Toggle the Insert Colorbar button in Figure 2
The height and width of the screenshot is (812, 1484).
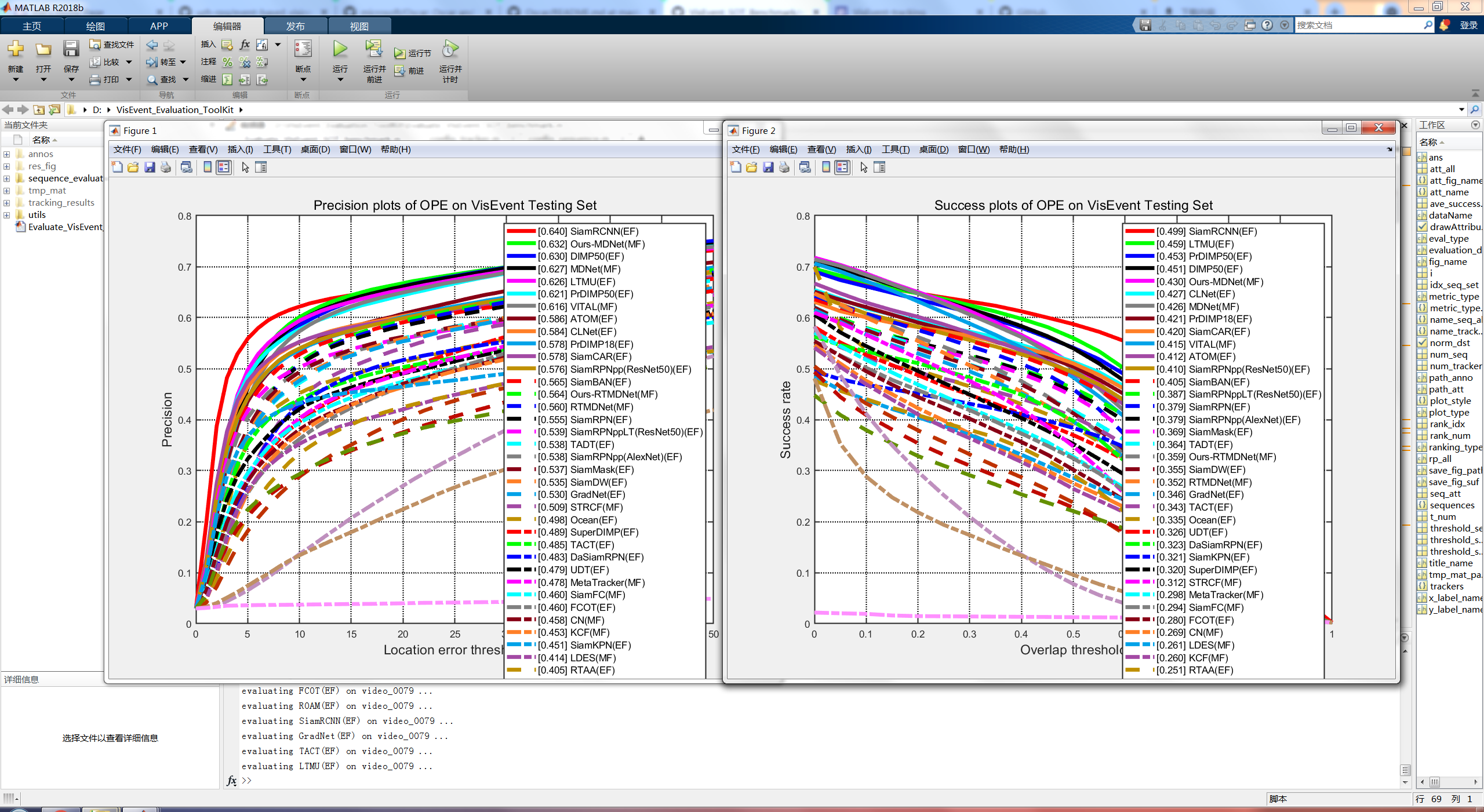825,168
